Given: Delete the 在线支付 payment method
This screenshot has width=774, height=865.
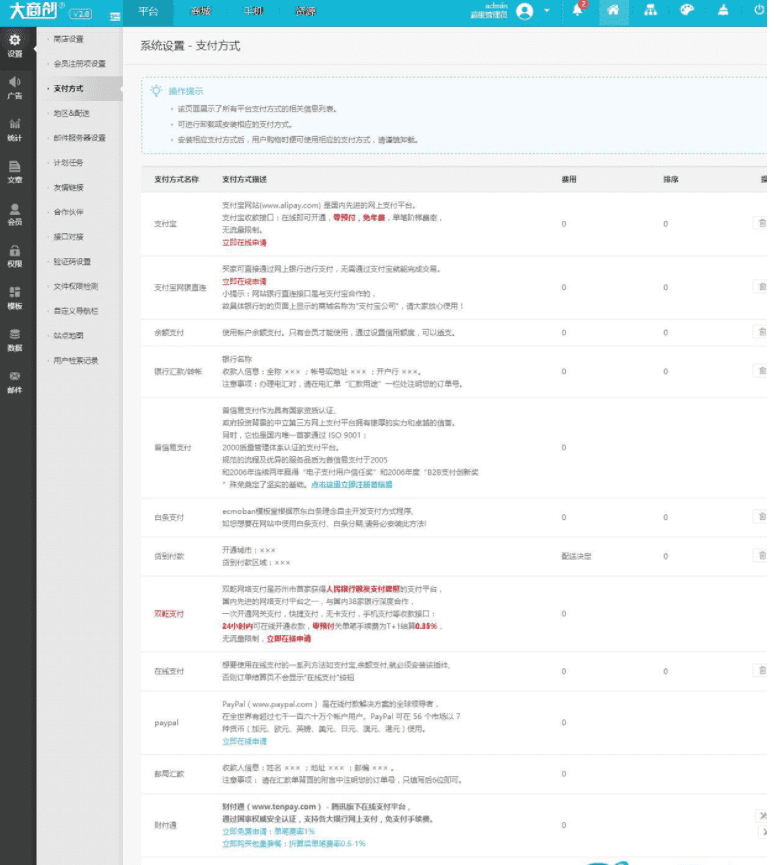Looking at the screenshot, I should point(761,671).
